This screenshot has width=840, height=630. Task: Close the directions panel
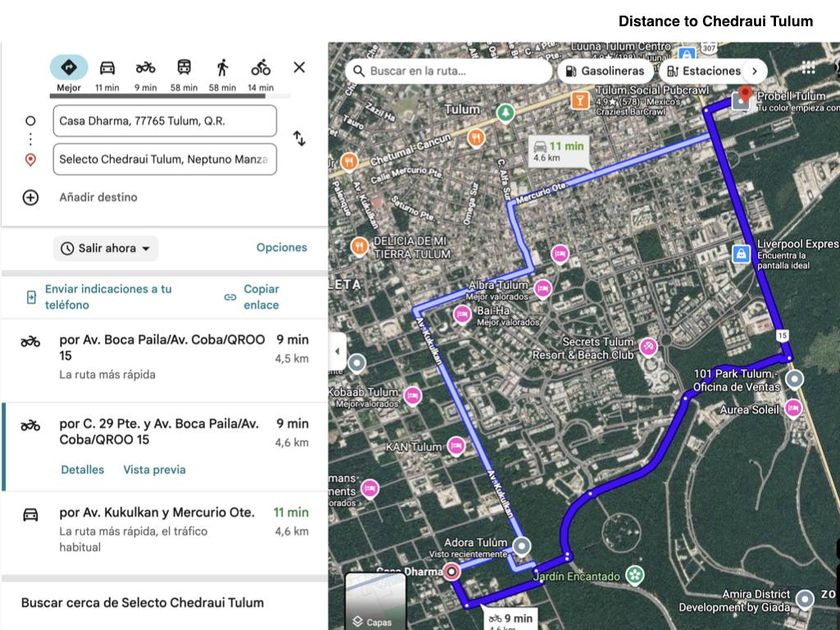tap(299, 67)
